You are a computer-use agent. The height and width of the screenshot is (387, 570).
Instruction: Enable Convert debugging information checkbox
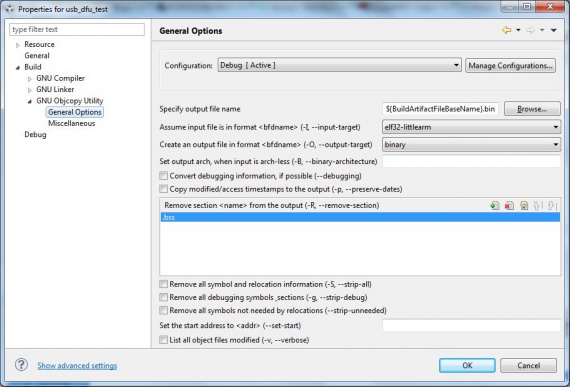click(x=164, y=176)
